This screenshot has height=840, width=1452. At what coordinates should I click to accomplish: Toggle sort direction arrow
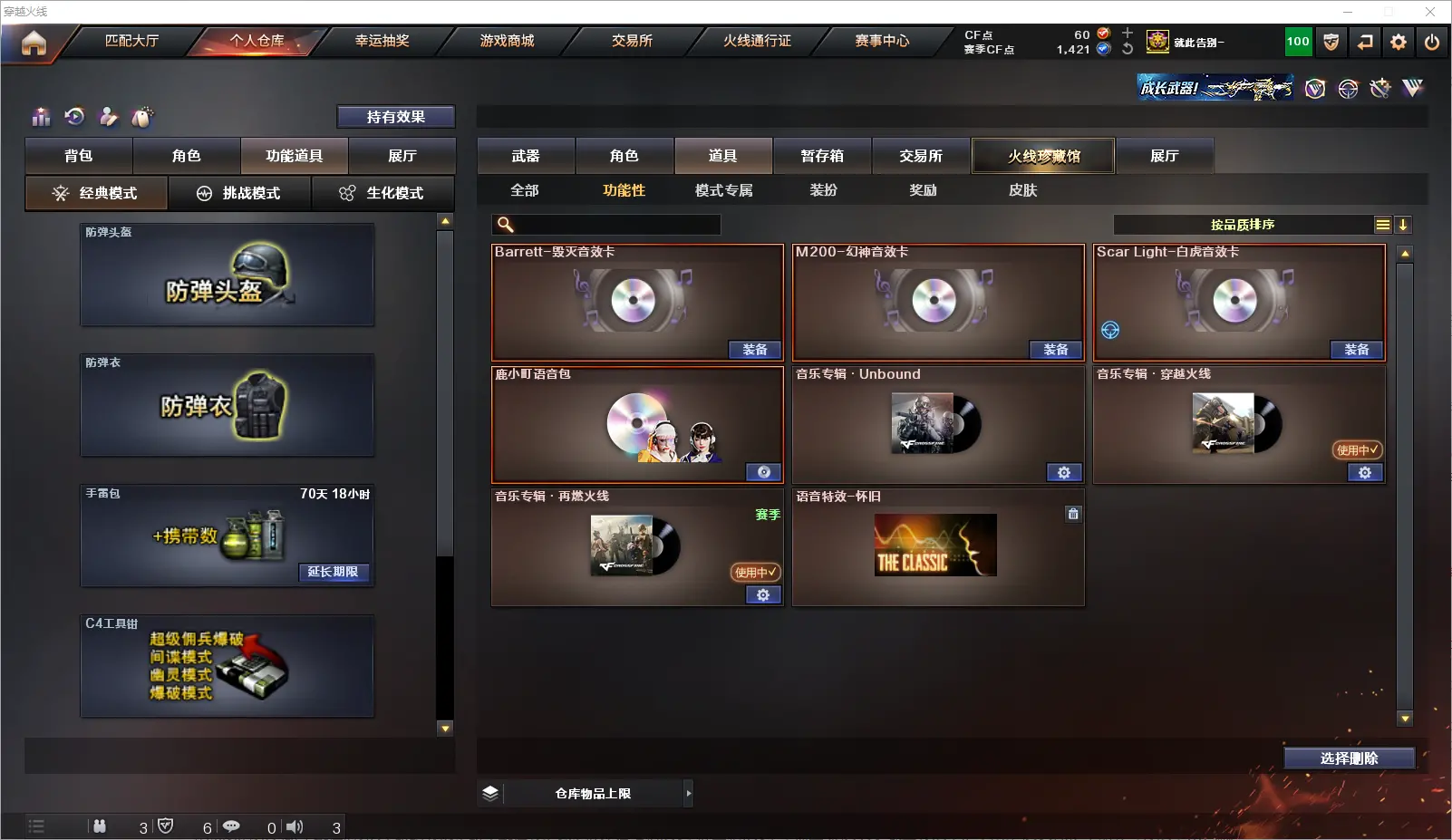1402,225
